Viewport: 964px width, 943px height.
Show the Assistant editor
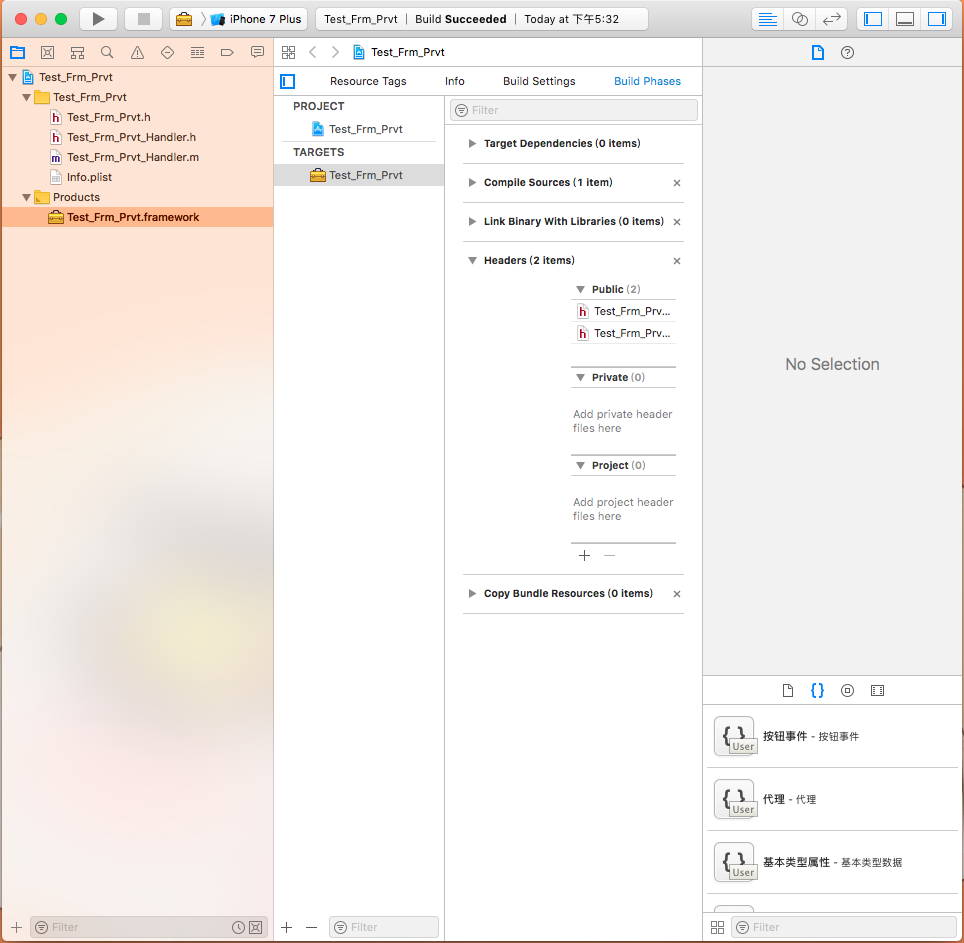(x=799, y=19)
